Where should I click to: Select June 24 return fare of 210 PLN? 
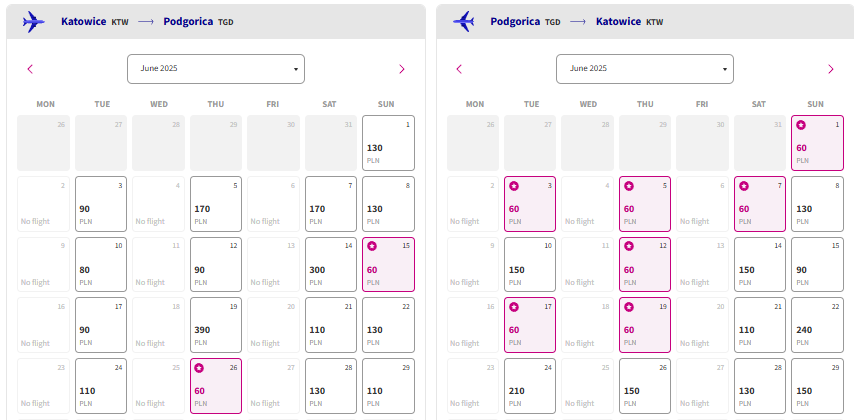coord(530,386)
